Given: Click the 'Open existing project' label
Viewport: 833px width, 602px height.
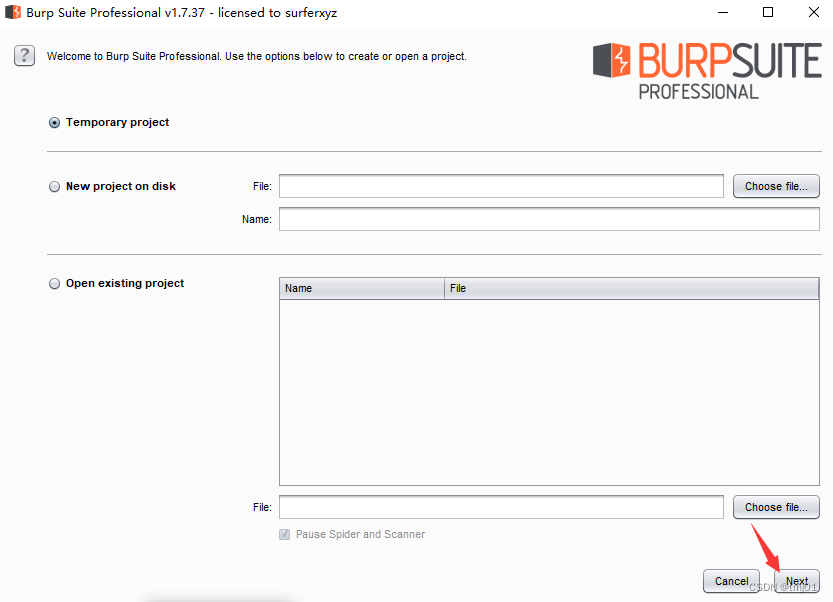Looking at the screenshot, I should (125, 283).
